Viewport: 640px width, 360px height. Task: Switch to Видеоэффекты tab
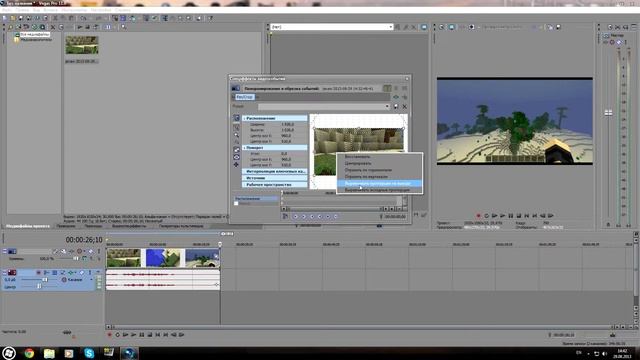coord(129,226)
